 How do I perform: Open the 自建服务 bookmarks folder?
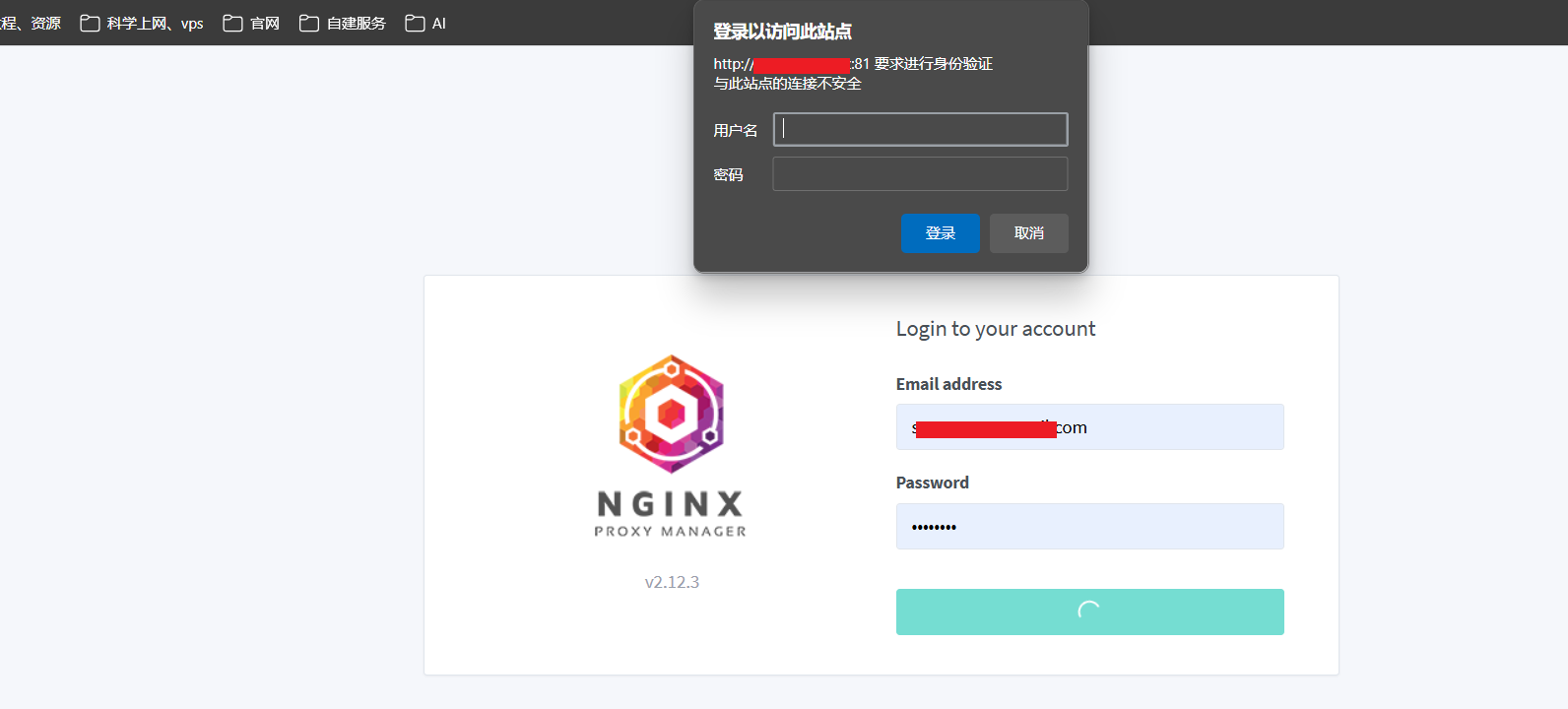point(342,23)
